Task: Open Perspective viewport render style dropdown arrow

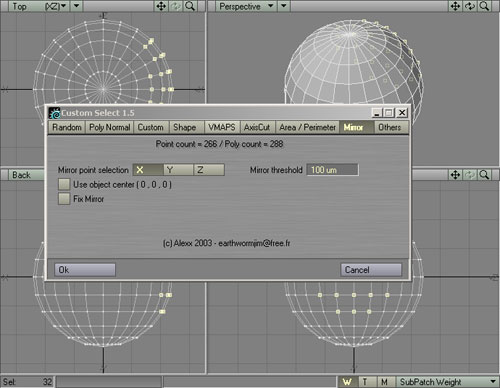Action: pos(284,6)
